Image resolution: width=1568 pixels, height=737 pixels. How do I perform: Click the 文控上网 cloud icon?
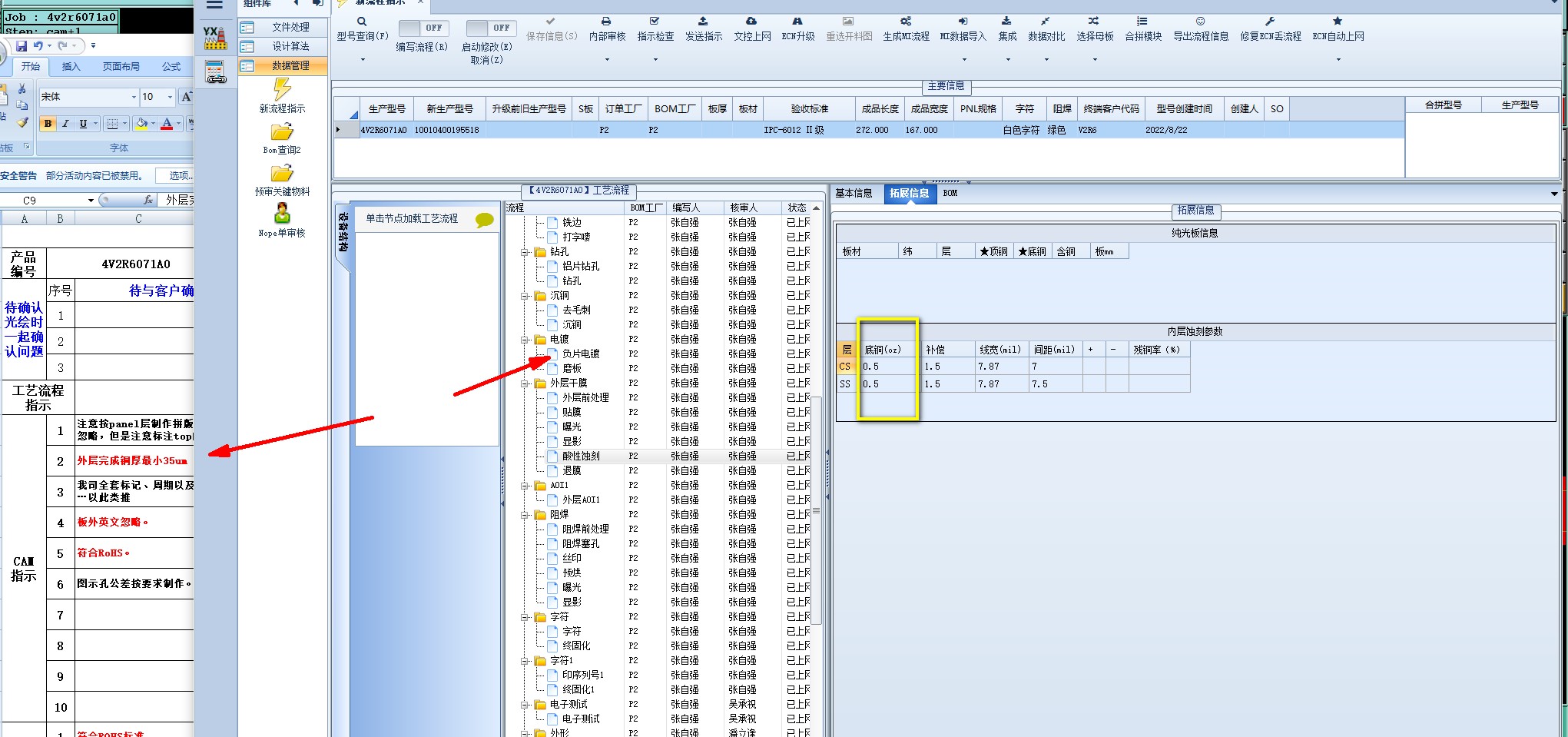[x=751, y=22]
